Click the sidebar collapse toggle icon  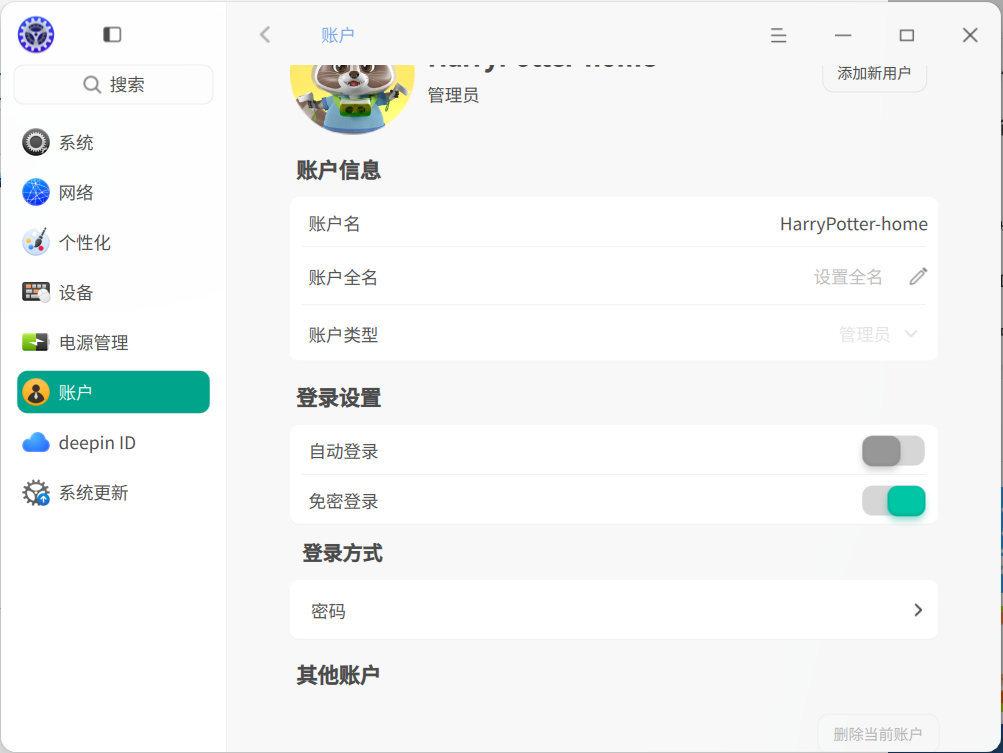pyautogui.click(x=112, y=35)
